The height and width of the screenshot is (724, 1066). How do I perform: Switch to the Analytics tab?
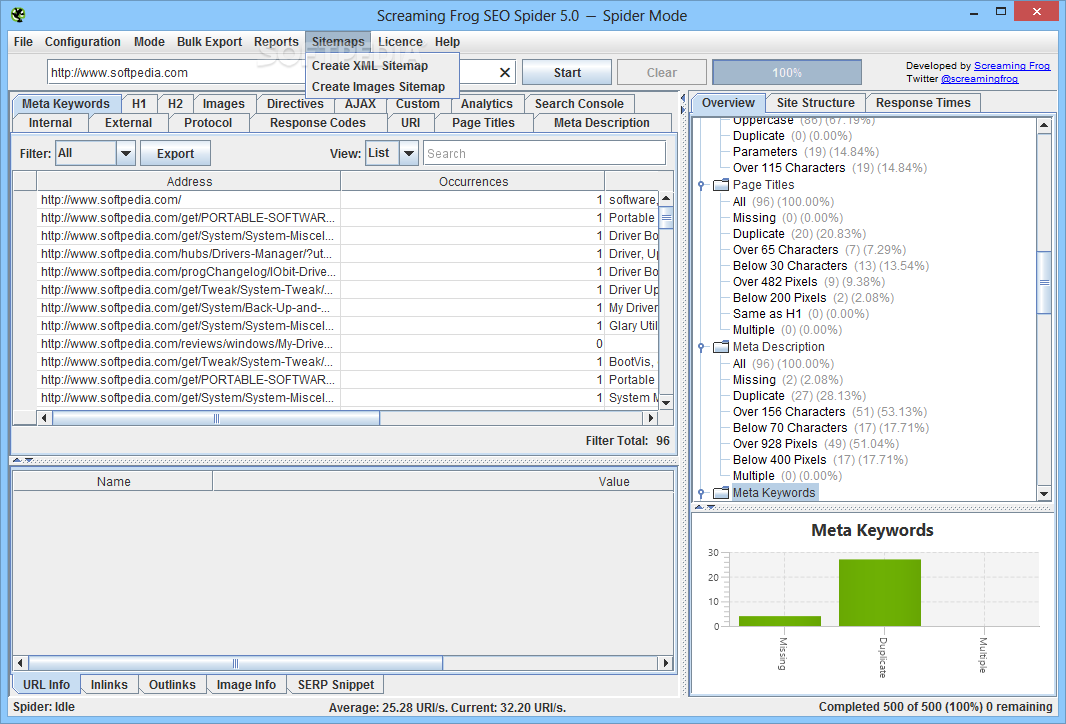pyautogui.click(x=487, y=104)
